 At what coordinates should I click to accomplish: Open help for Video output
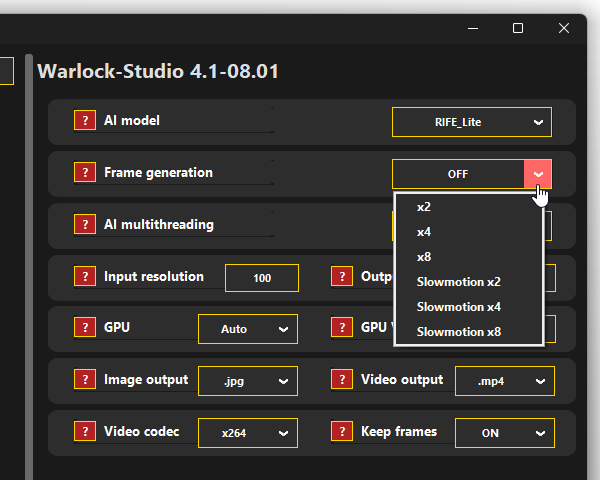coord(342,380)
